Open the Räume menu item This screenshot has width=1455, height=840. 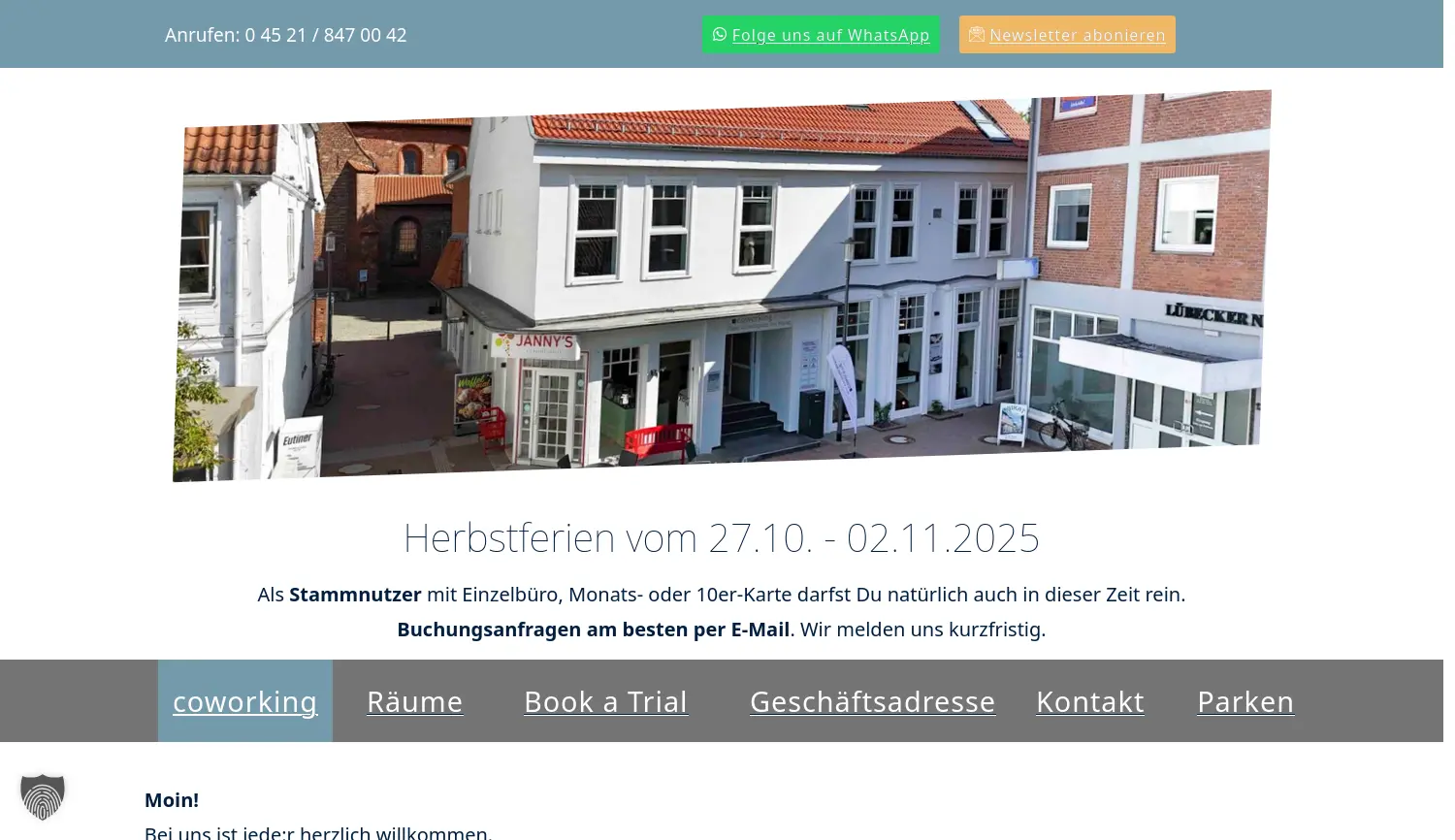pos(414,701)
